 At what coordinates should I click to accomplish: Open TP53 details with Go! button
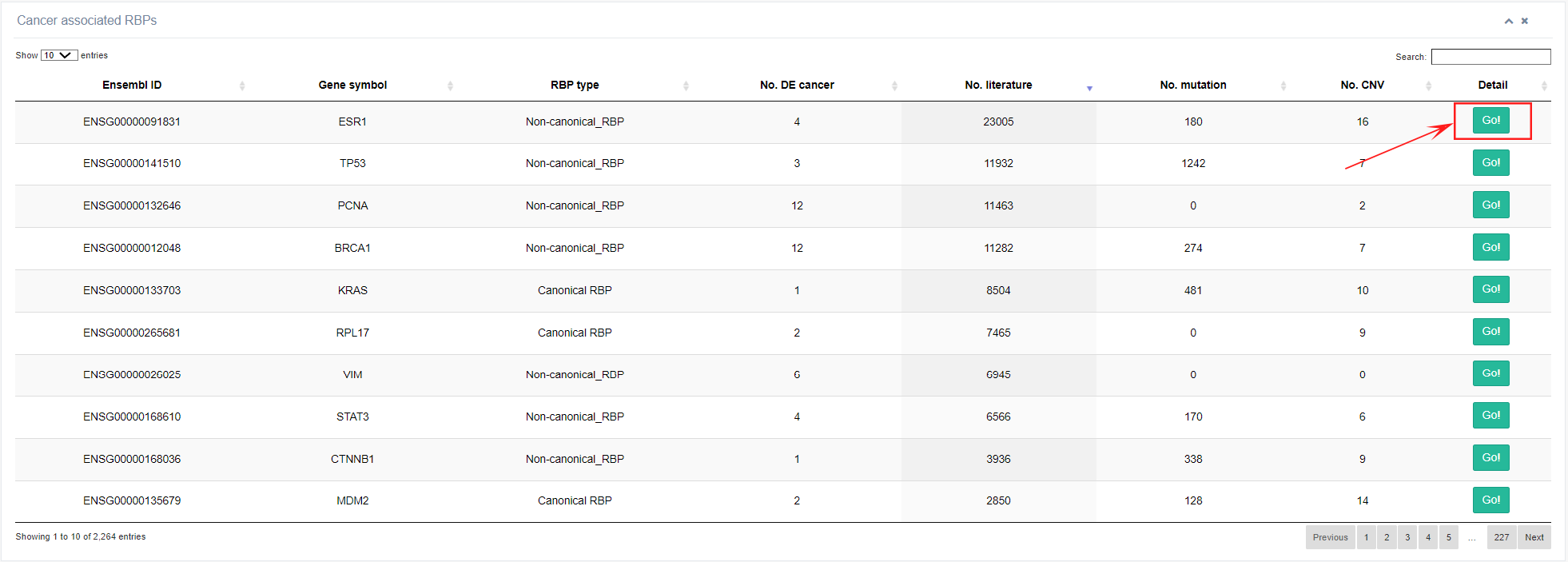coord(1490,163)
